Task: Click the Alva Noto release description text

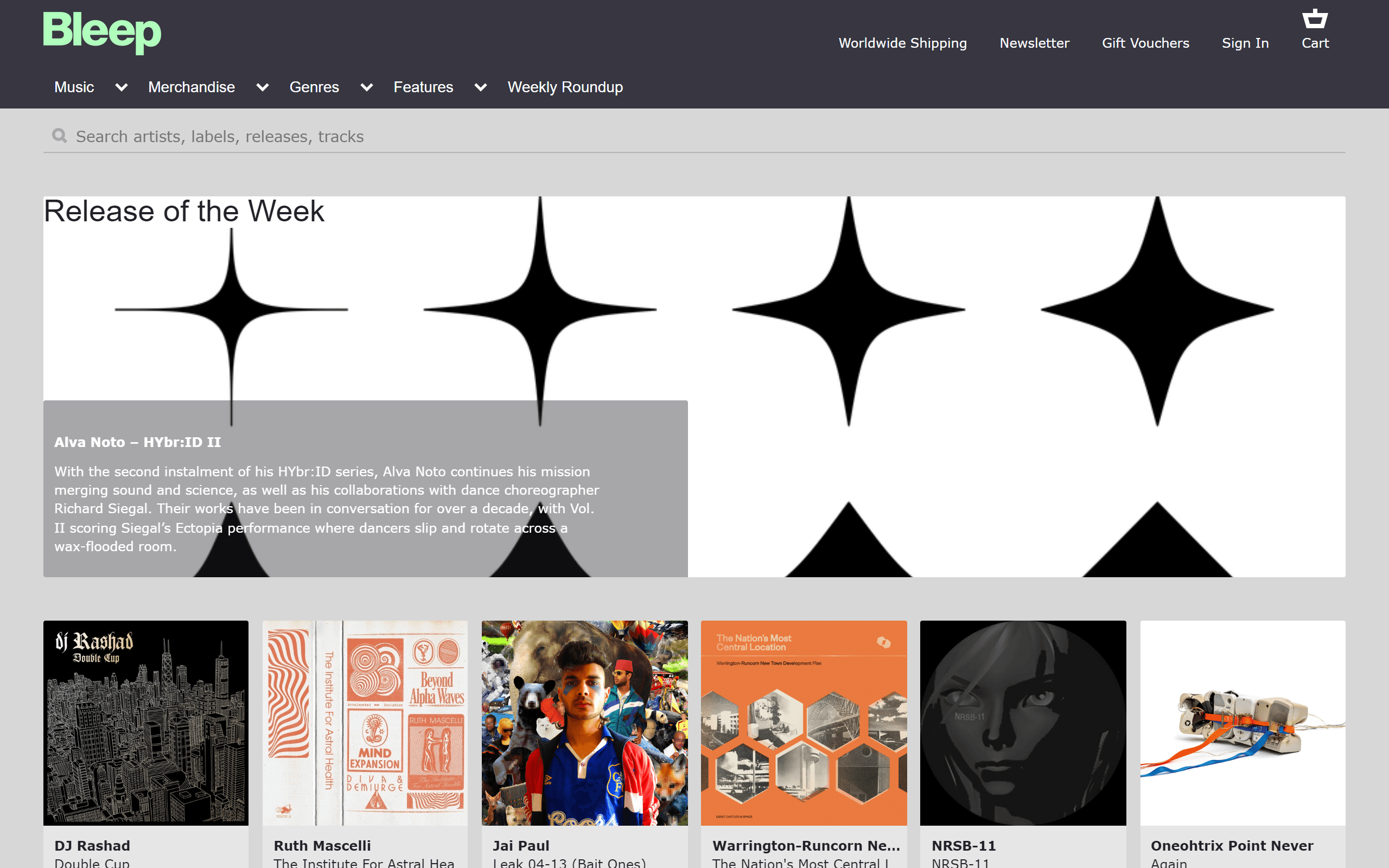Action: pos(327,509)
